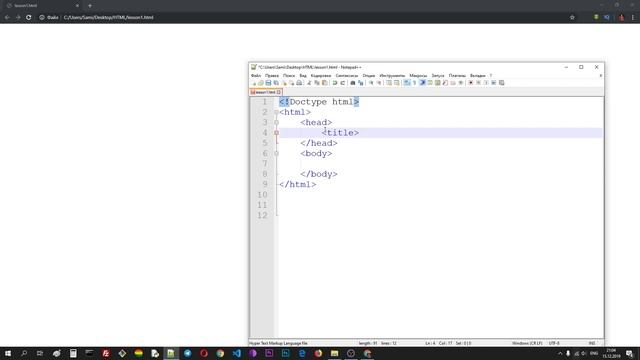Viewport: 640px width, 360px height.
Task: Click on the </html> closing tag
Action: pos(298,184)
